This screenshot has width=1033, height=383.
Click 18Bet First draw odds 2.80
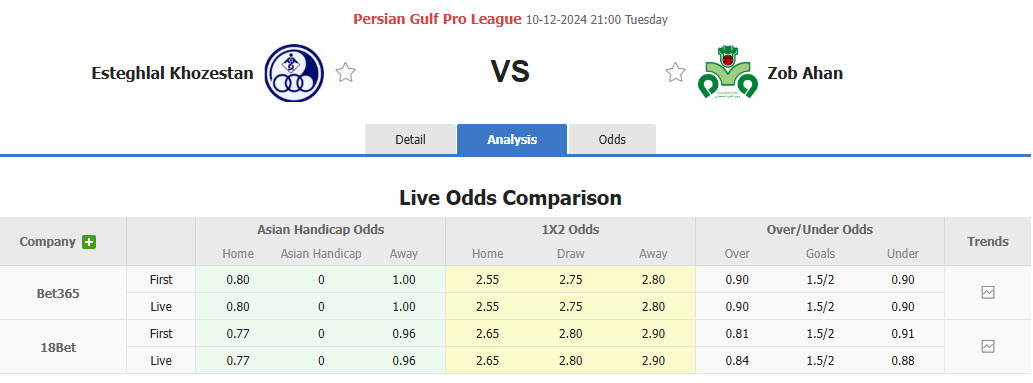click(571, 334)
